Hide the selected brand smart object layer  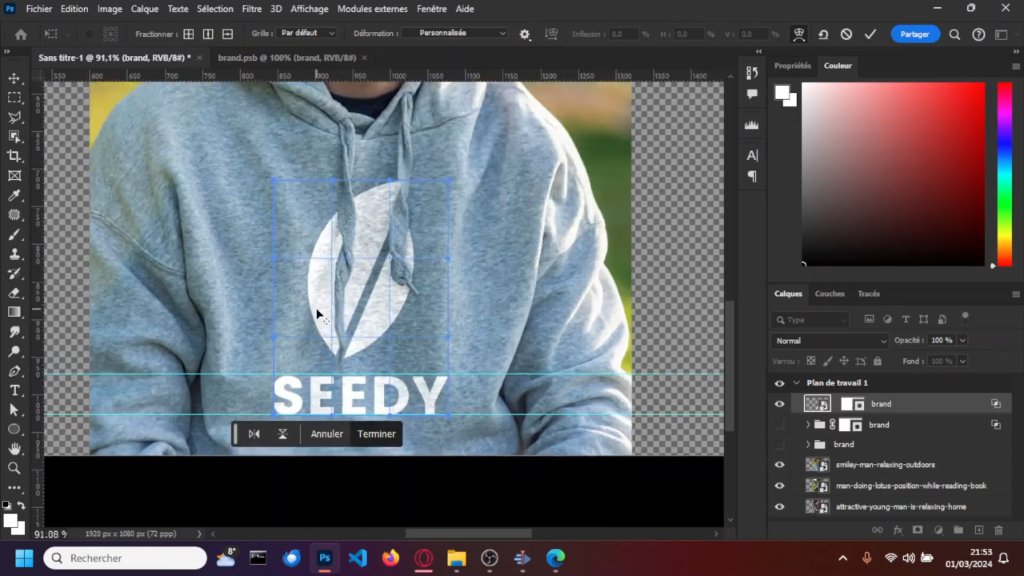point(779,404)
